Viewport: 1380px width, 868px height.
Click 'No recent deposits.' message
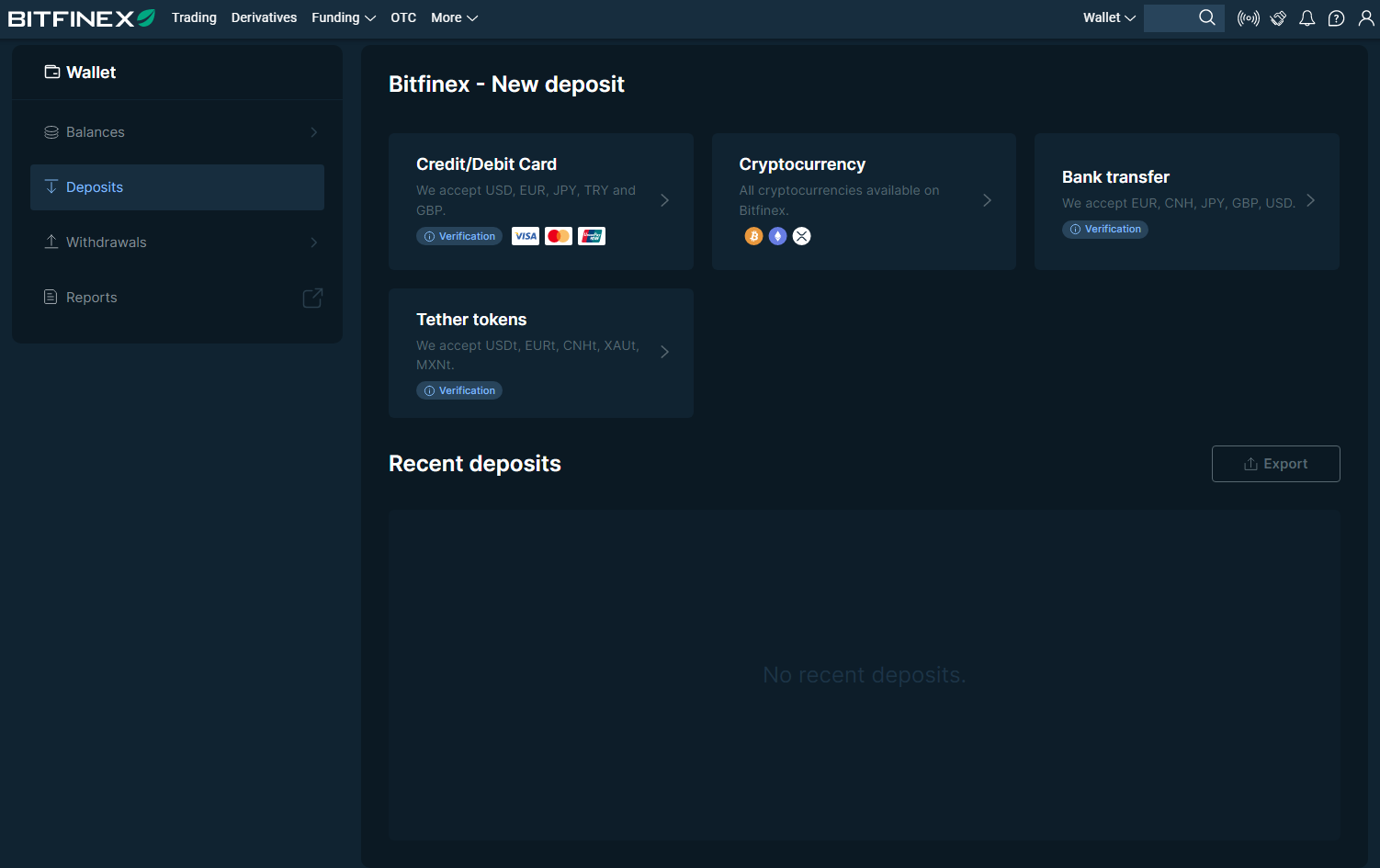(x=865, y=675)
